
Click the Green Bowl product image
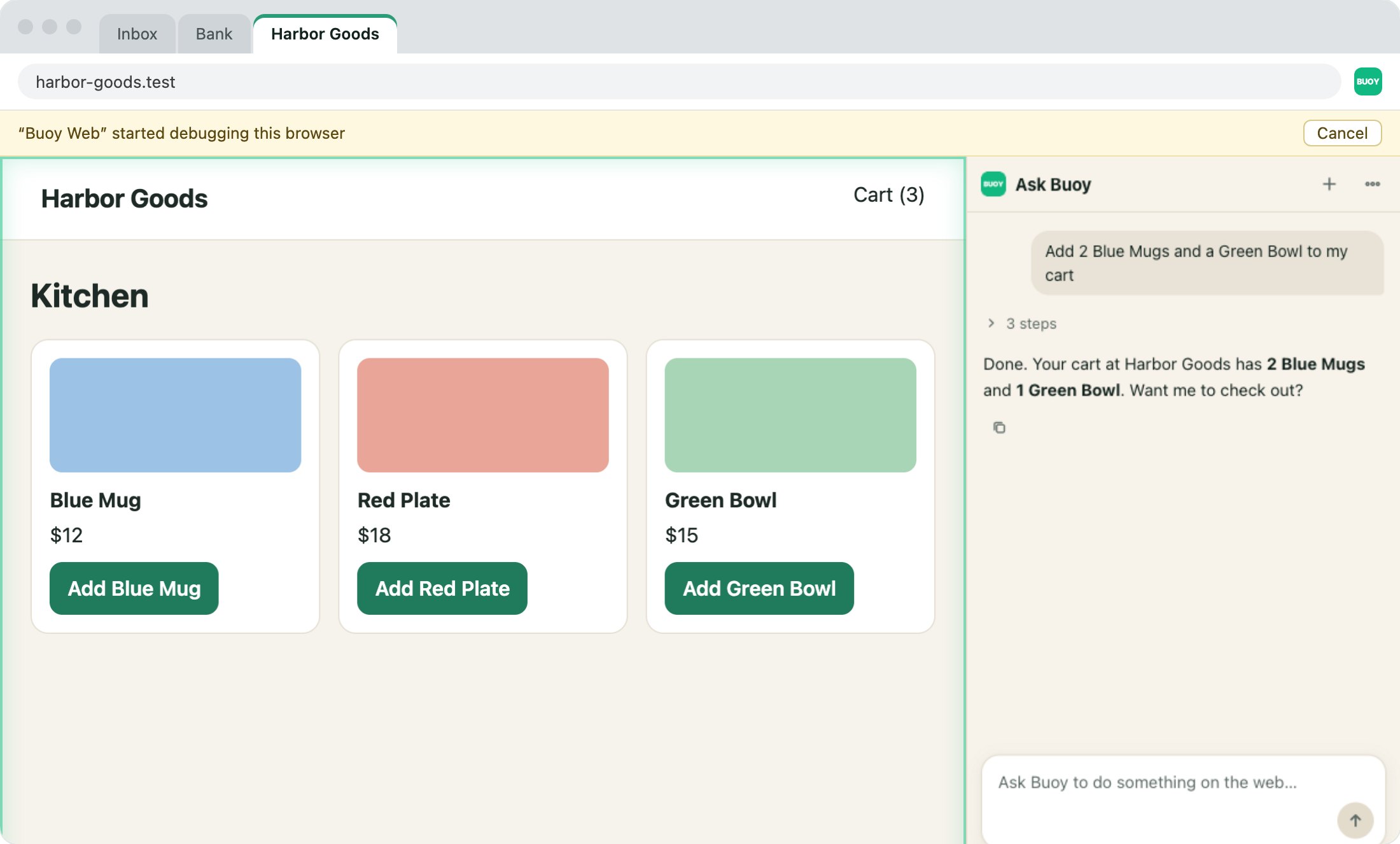click(790, 415)
